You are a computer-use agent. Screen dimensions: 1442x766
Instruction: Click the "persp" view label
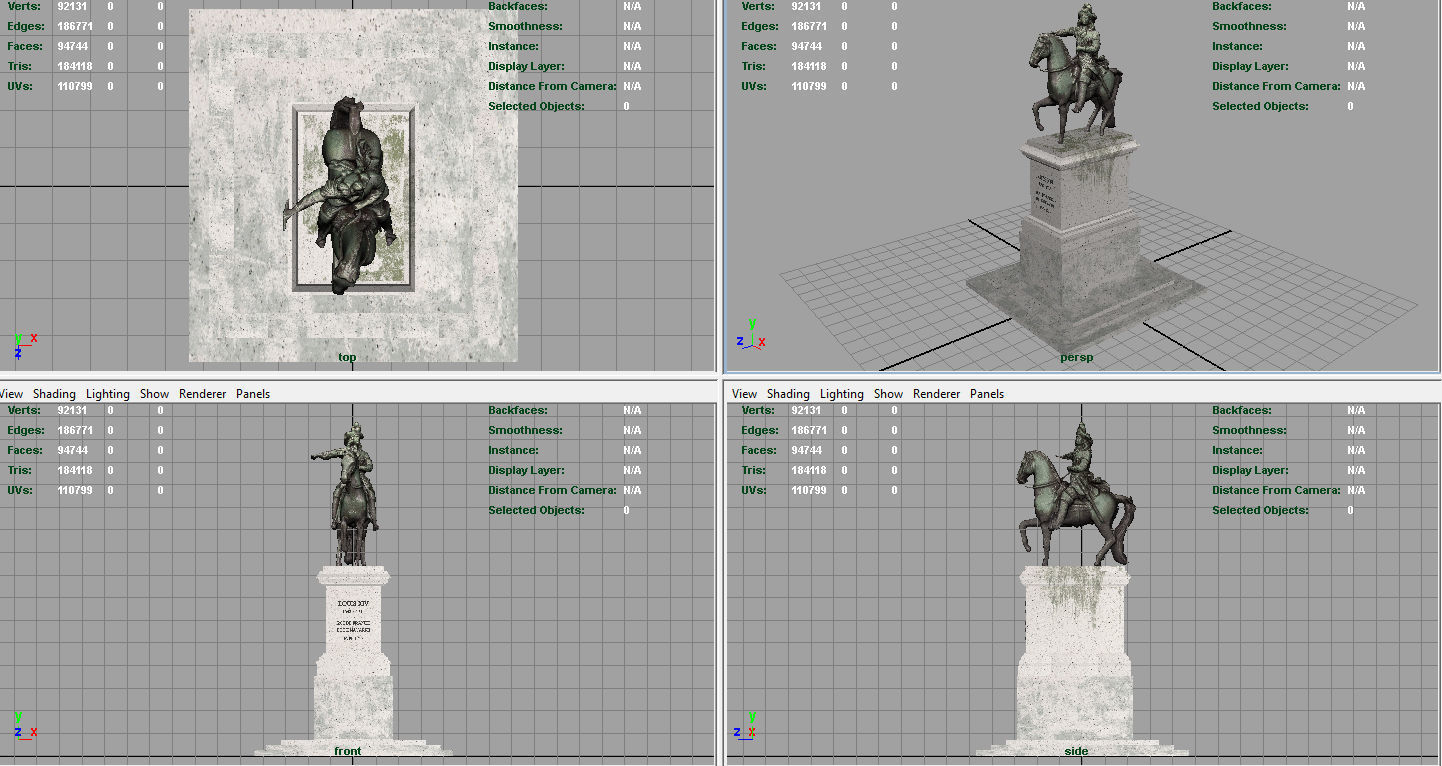pyautogui.click(x=1077, y=358)
